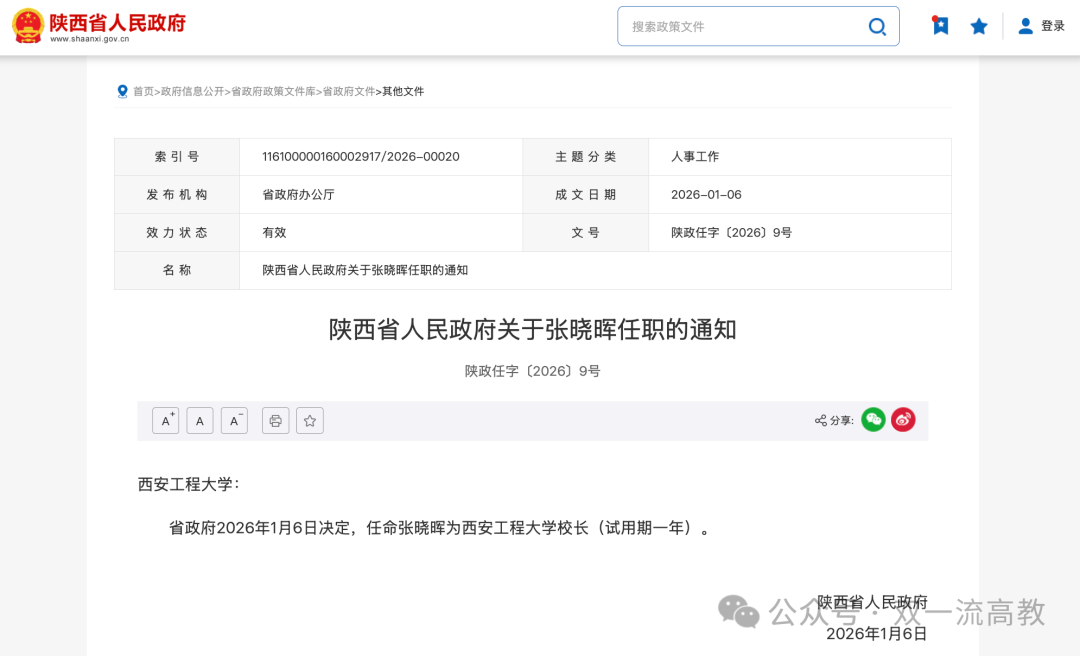Viewport: 1080px width, 656px height.
Task: Favorite the article using the star outline button
Action: 310,420
